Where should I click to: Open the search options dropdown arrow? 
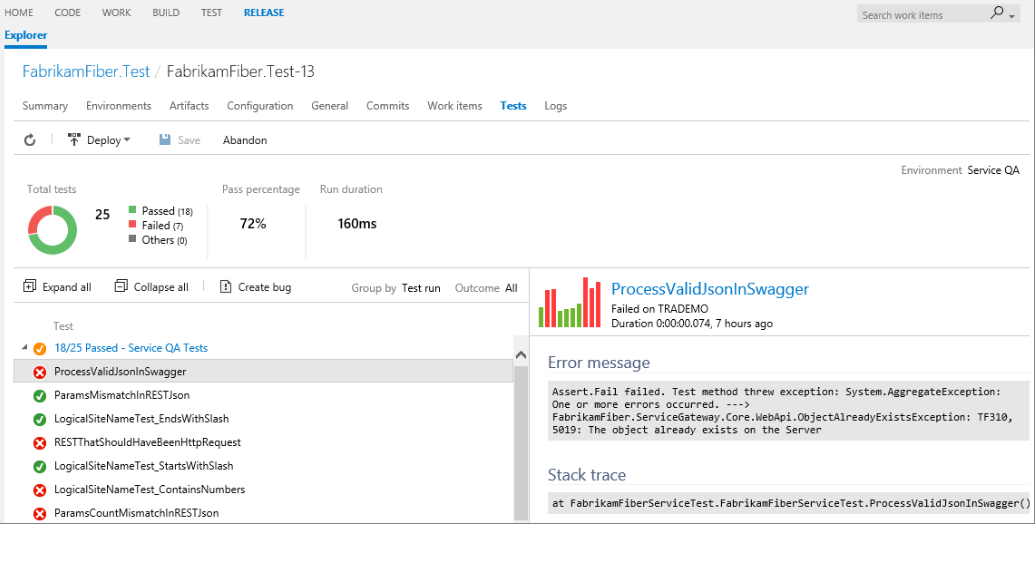1012,17
